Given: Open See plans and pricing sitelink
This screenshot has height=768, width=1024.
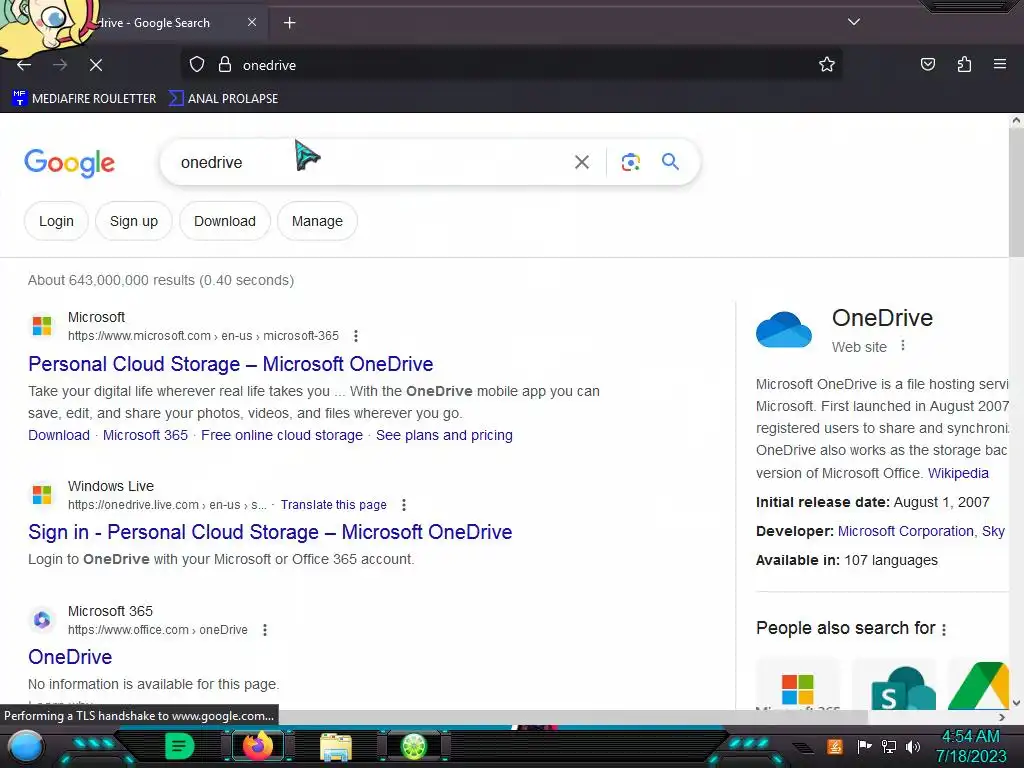Looking at the screenshot, I should coord(444,435).
